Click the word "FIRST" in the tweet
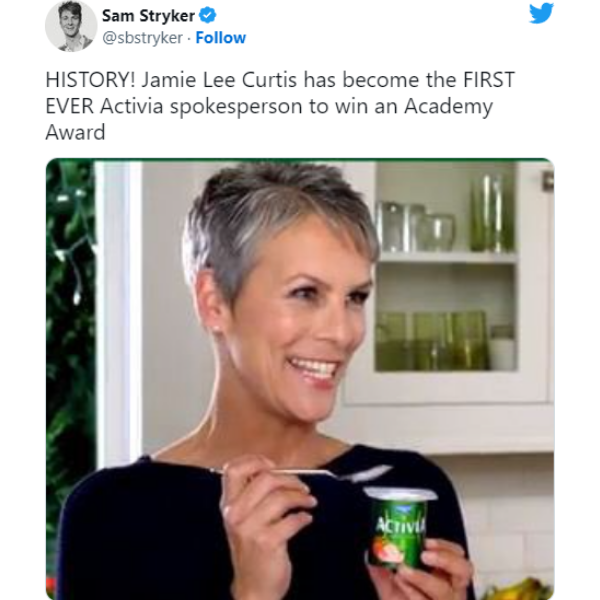The height and width of the screenshot is (600, 600). [489, 80]
